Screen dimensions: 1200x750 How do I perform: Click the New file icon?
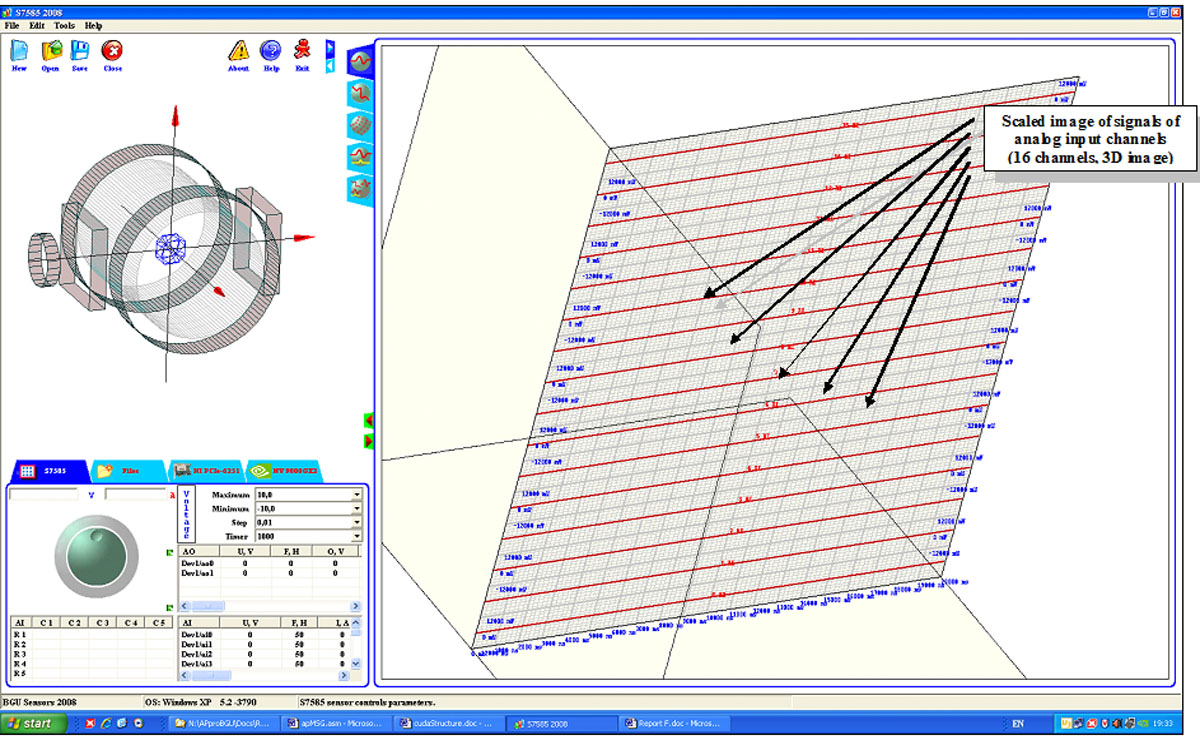click(19, 51)
